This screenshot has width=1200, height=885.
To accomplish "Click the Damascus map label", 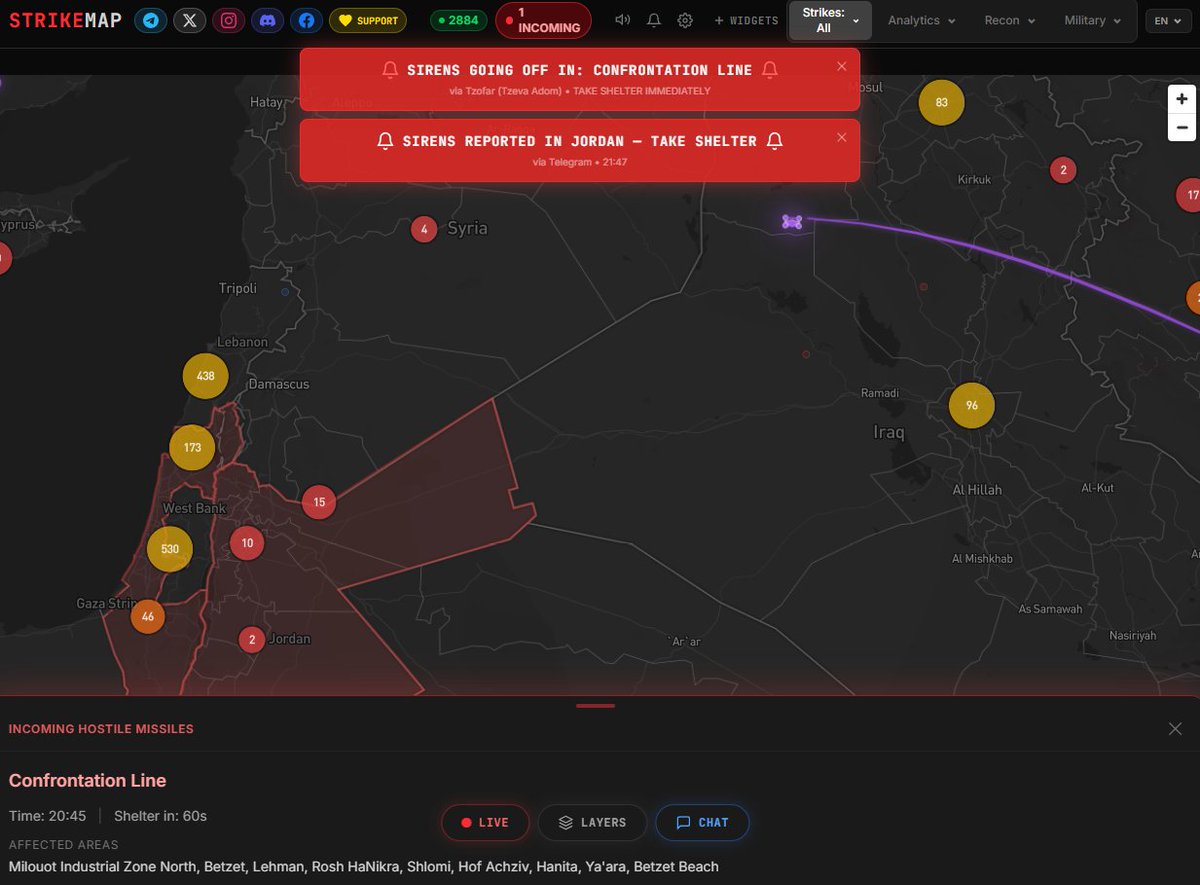I will pos(279,384).
